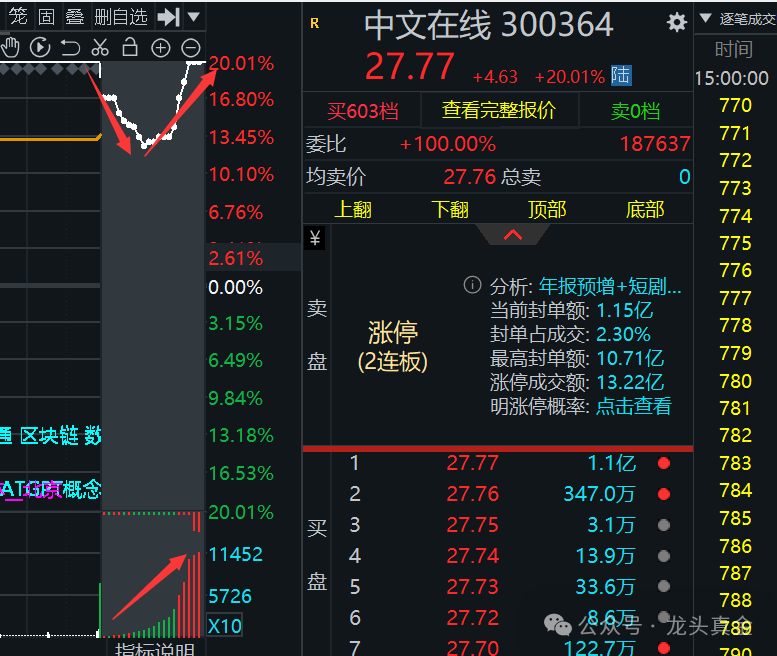Zoom out with the minus circle icon
Viewport: 777px width, 656px height.
tap(191, 48)
